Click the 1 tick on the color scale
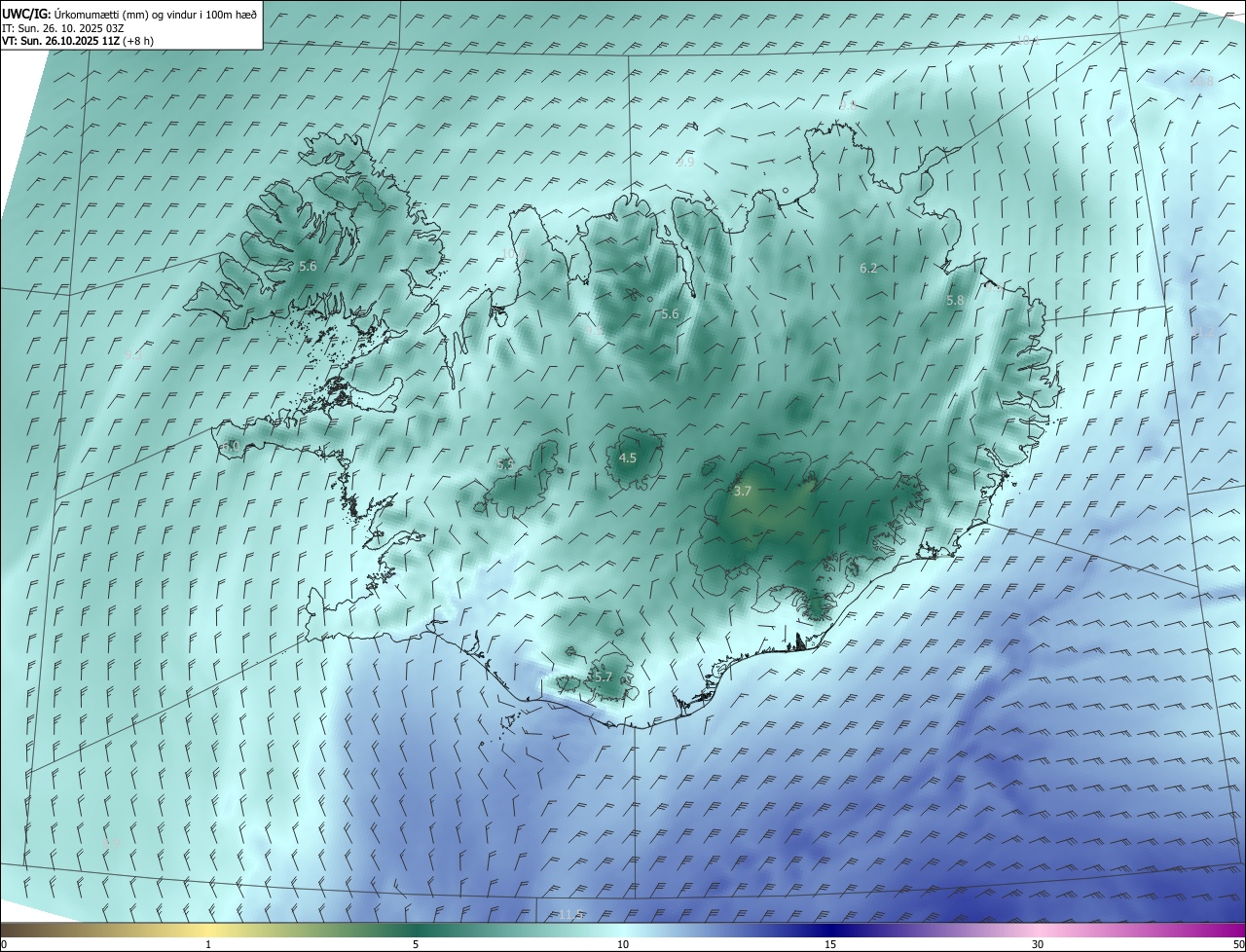This screenshot has width=1246, height=952. 208,944
